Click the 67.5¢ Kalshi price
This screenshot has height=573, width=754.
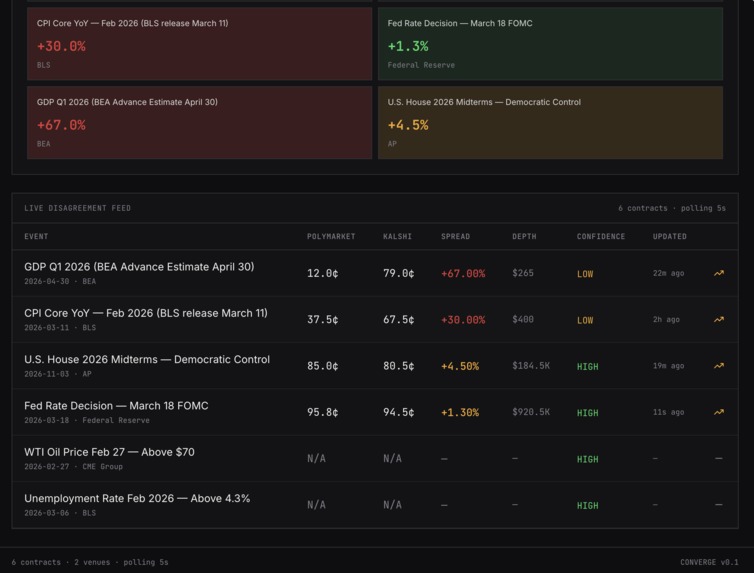(399, 320)
